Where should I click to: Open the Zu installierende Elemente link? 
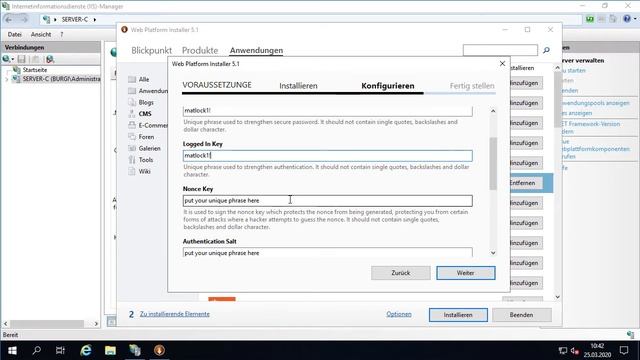175,314
